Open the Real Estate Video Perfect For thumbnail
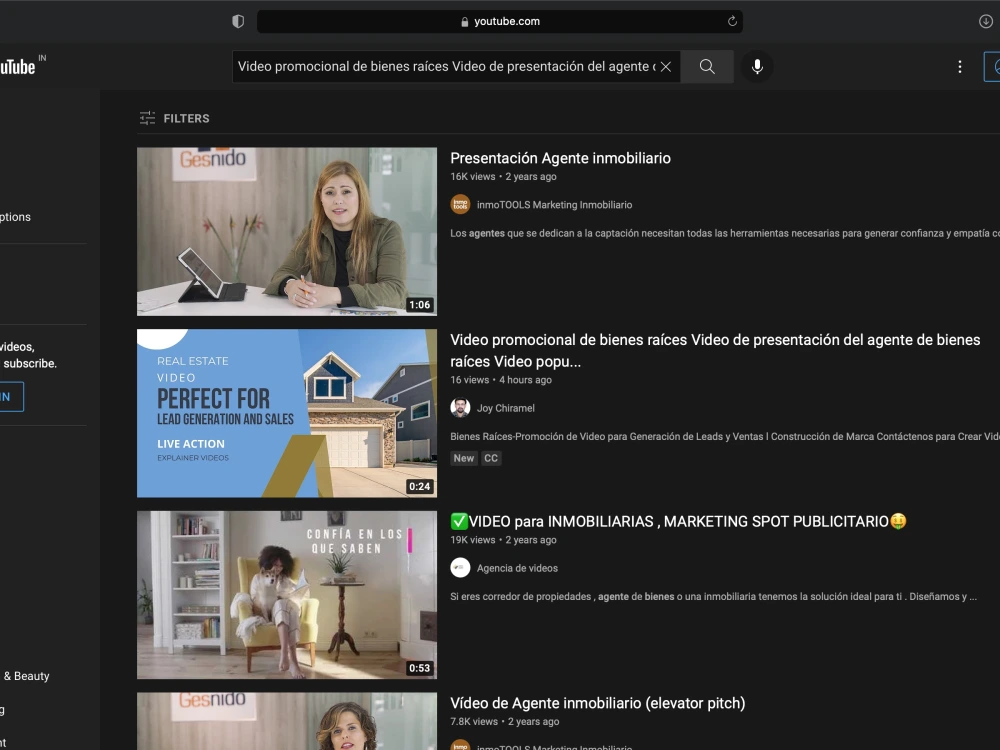The height and width of the screenshot is (750, 1000). point(287,413)
